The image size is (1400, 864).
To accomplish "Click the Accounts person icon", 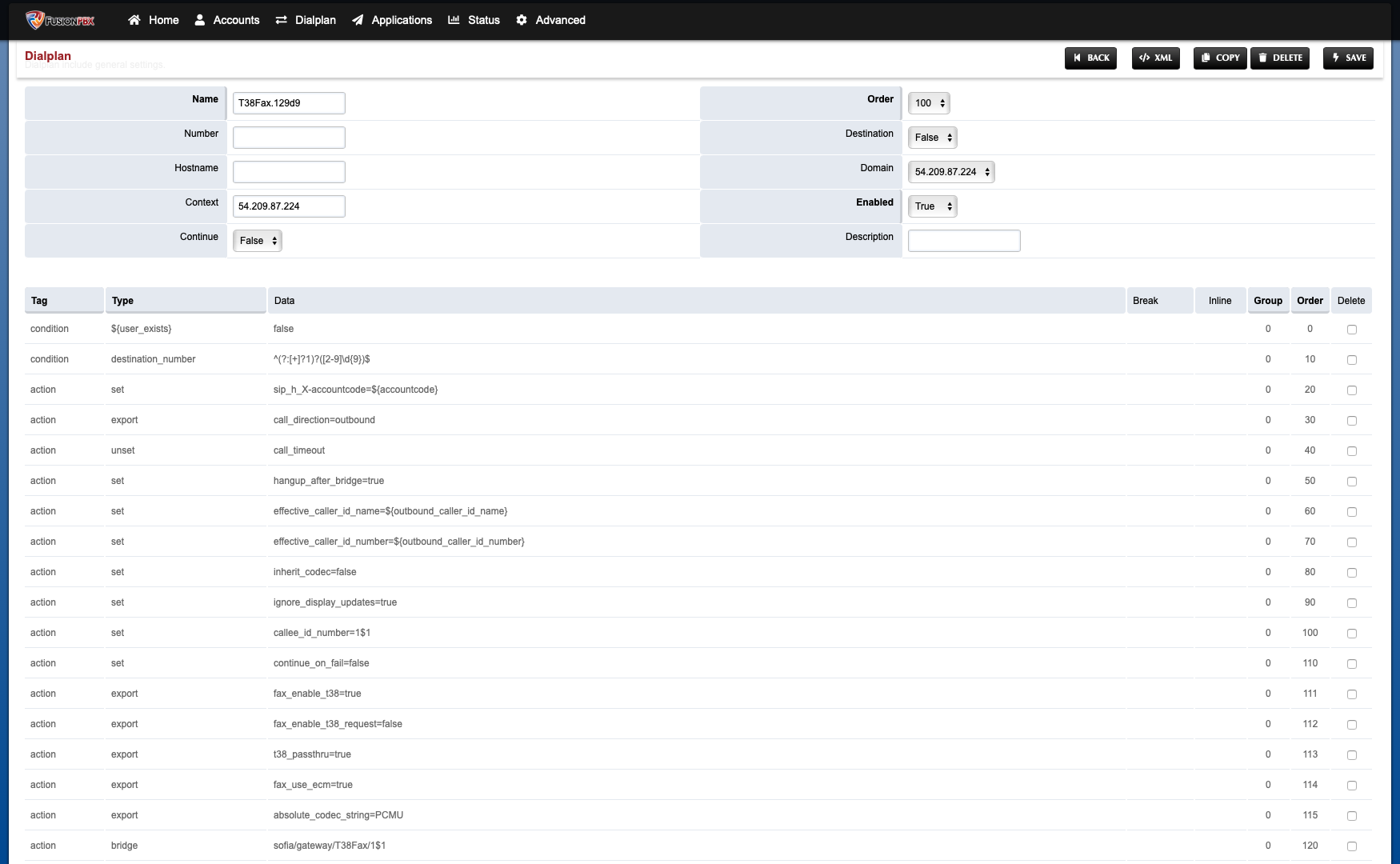I will pos(198,20).
